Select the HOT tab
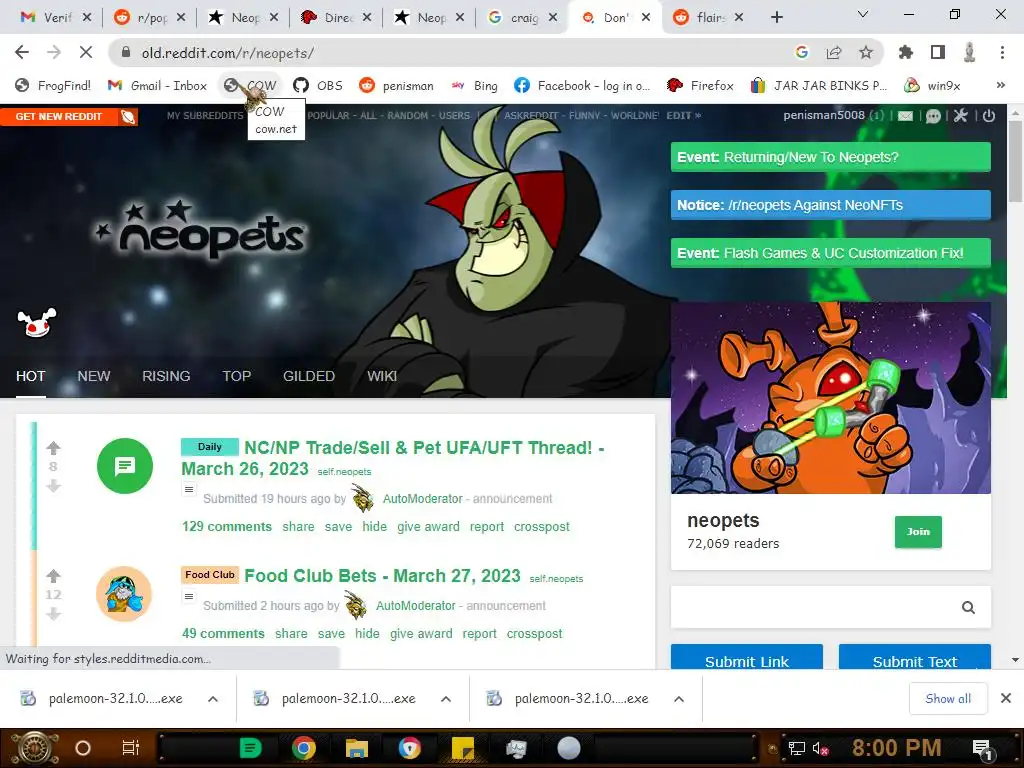This screenshot has height=768, width=1024. tap(31, 376)
